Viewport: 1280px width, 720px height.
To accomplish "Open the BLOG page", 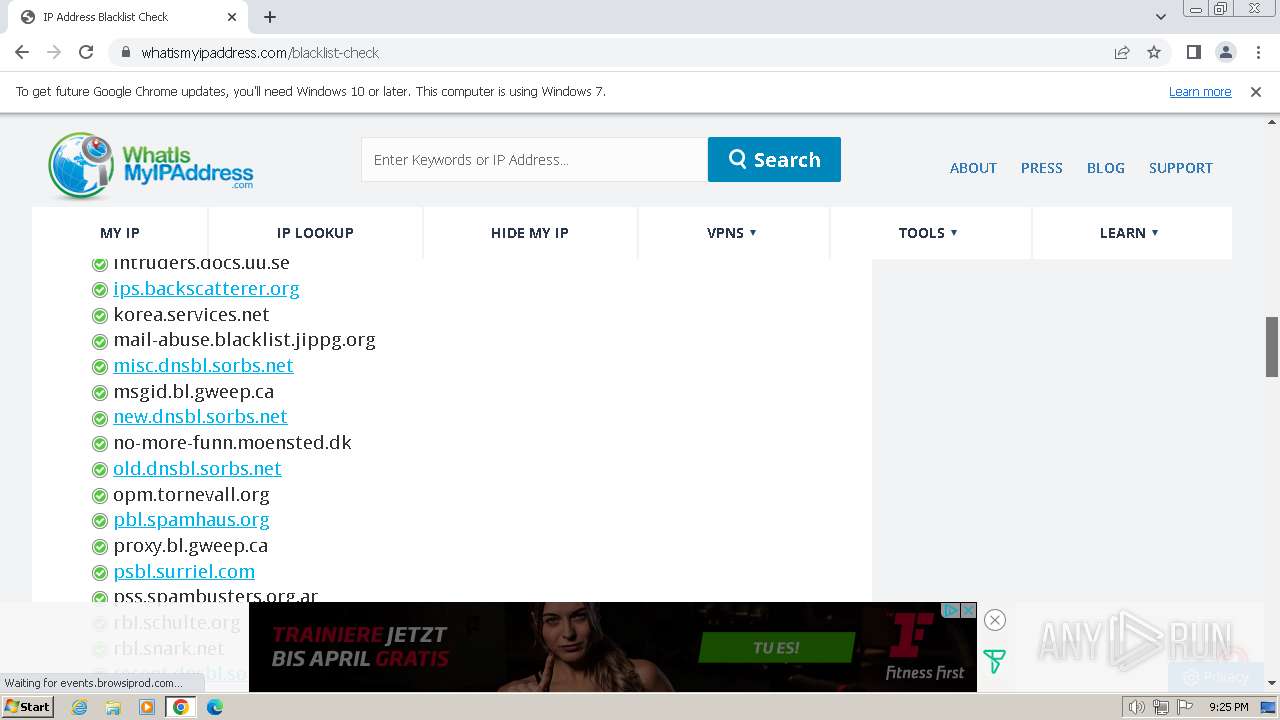I will (x=1105, y=168).
